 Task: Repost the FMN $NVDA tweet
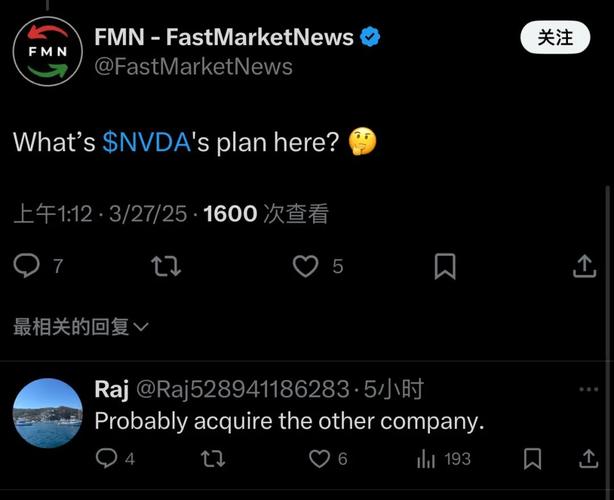click(166, 266)
